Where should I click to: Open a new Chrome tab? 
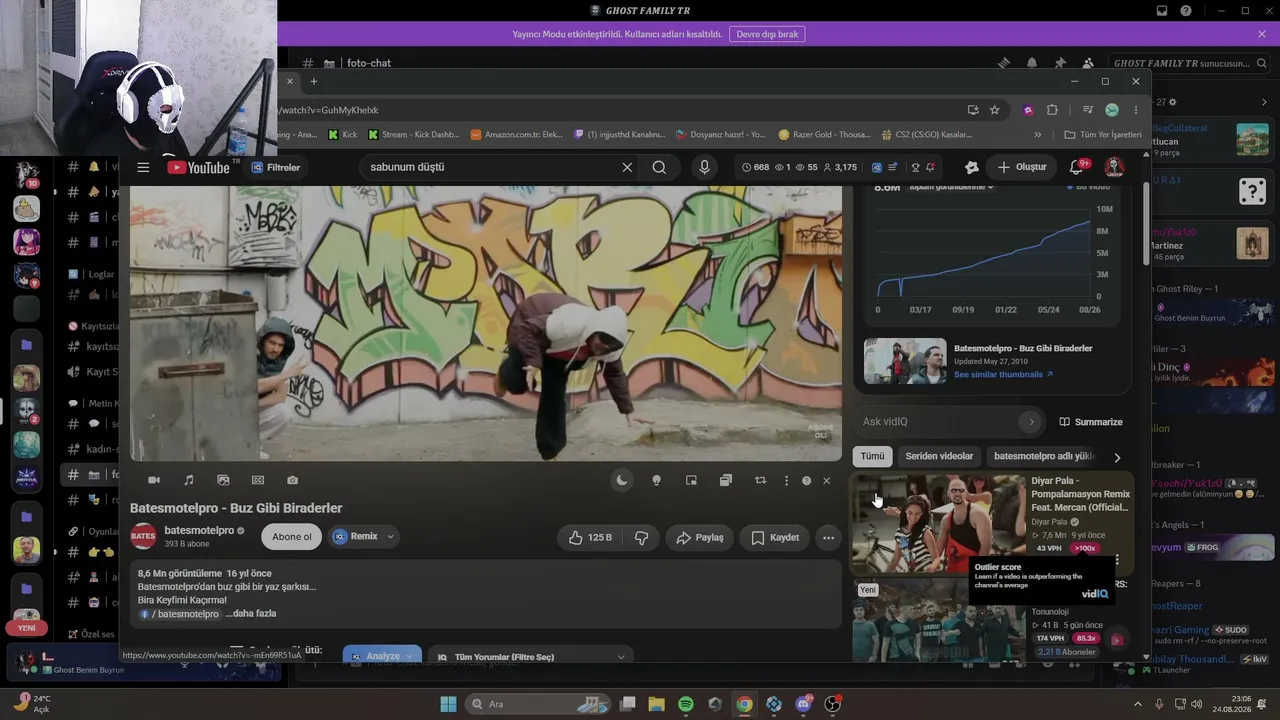pyautogui.click(x=313, y=82)
